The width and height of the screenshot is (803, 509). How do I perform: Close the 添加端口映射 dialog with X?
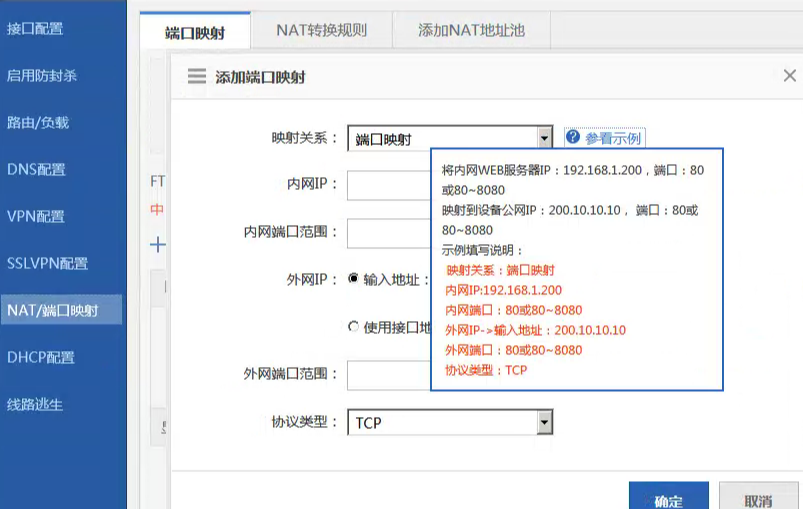tap(789, 76)
